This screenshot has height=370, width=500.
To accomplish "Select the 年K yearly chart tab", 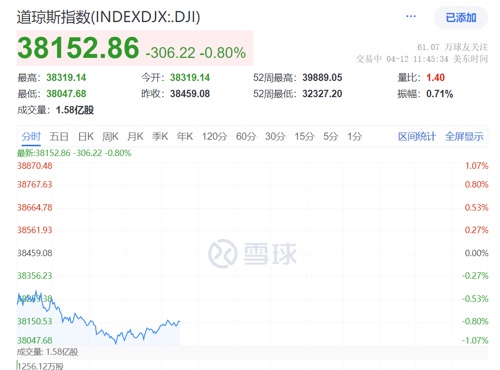I will [185, 136].
